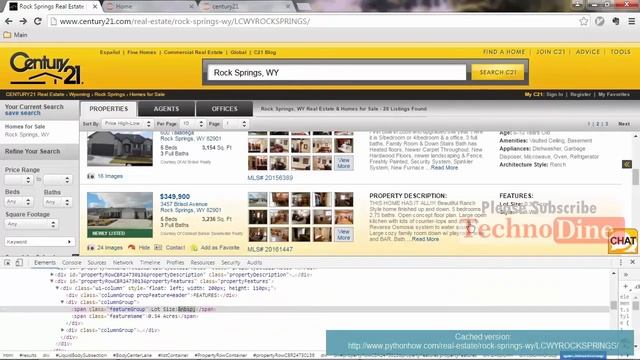Activate the DevTools inspect element icon

(x=7, y=262)
